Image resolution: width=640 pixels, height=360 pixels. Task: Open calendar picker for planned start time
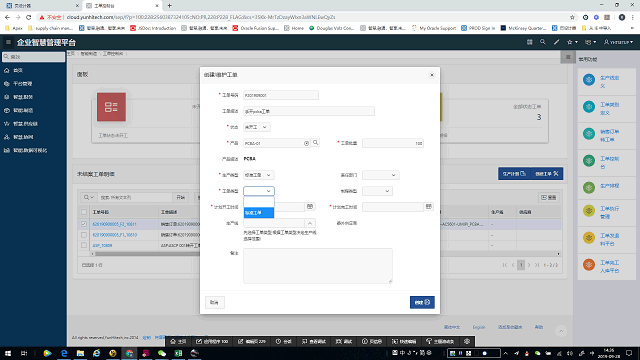pos(310,207)
